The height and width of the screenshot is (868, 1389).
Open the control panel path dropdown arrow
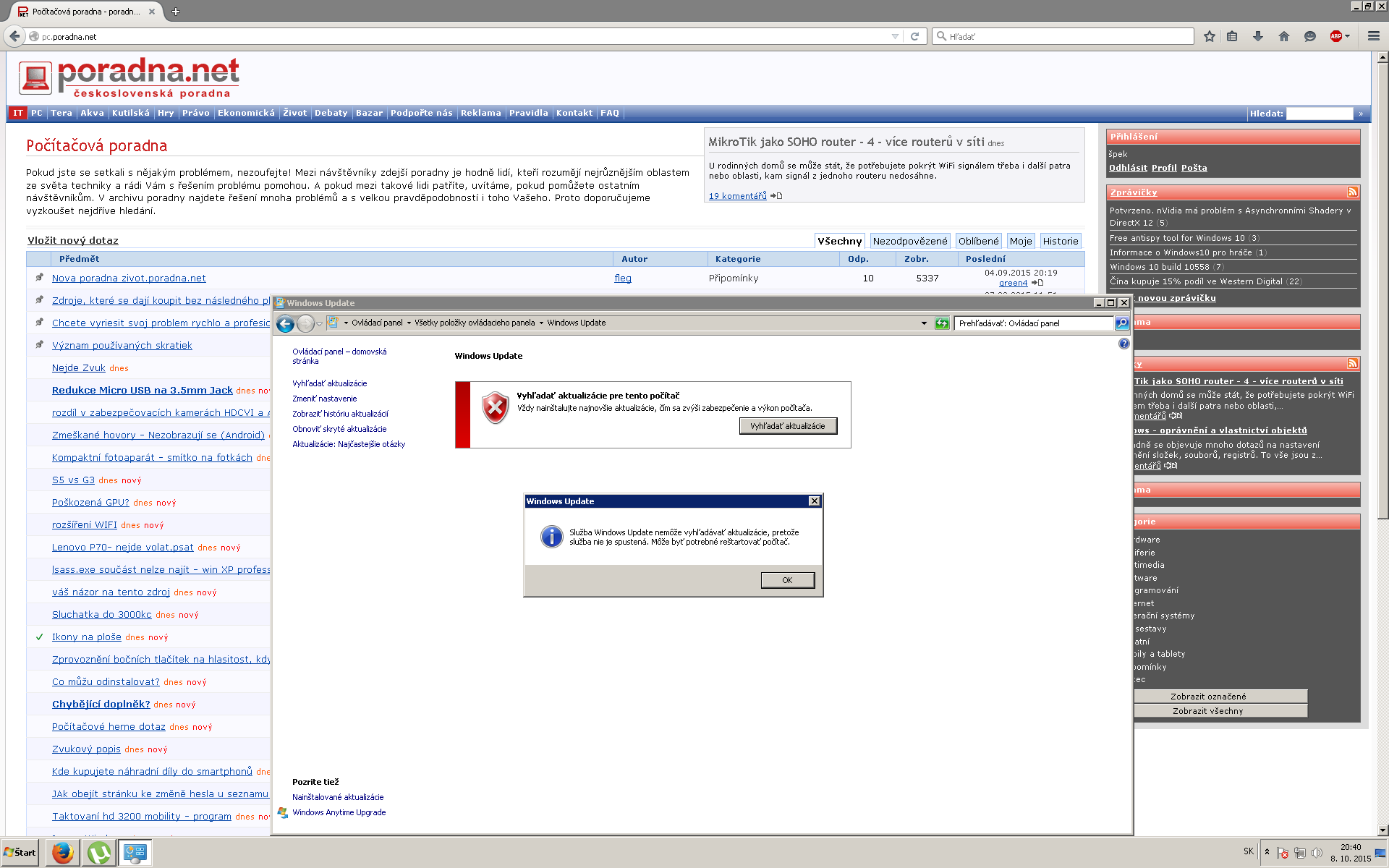tap(924, 323)
